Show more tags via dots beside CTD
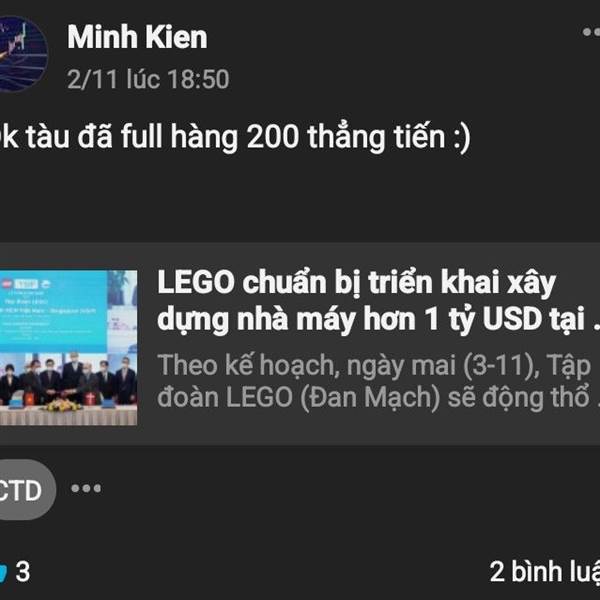600x600 pixels. 86,488
